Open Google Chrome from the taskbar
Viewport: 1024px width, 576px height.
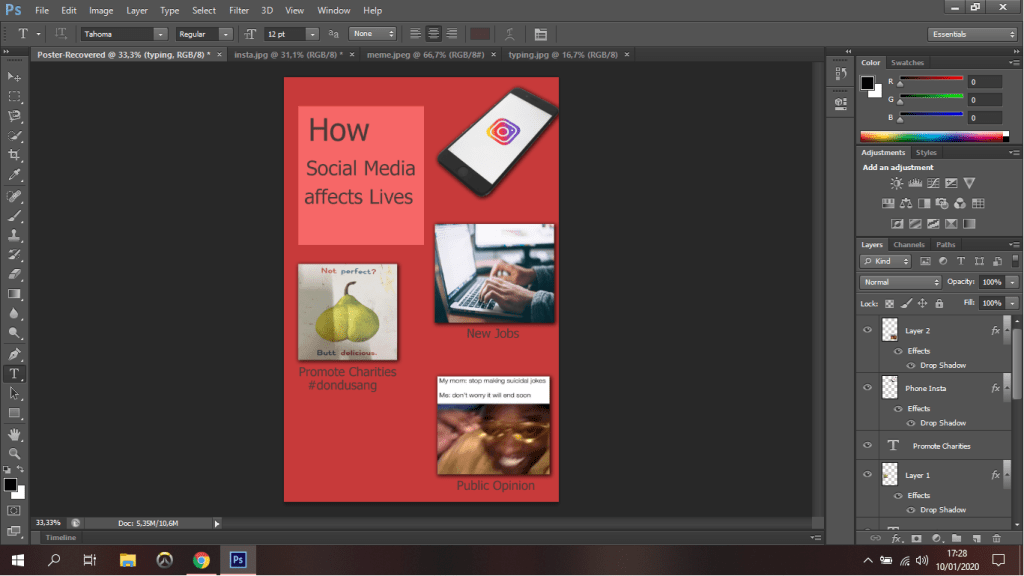[201, 560]
